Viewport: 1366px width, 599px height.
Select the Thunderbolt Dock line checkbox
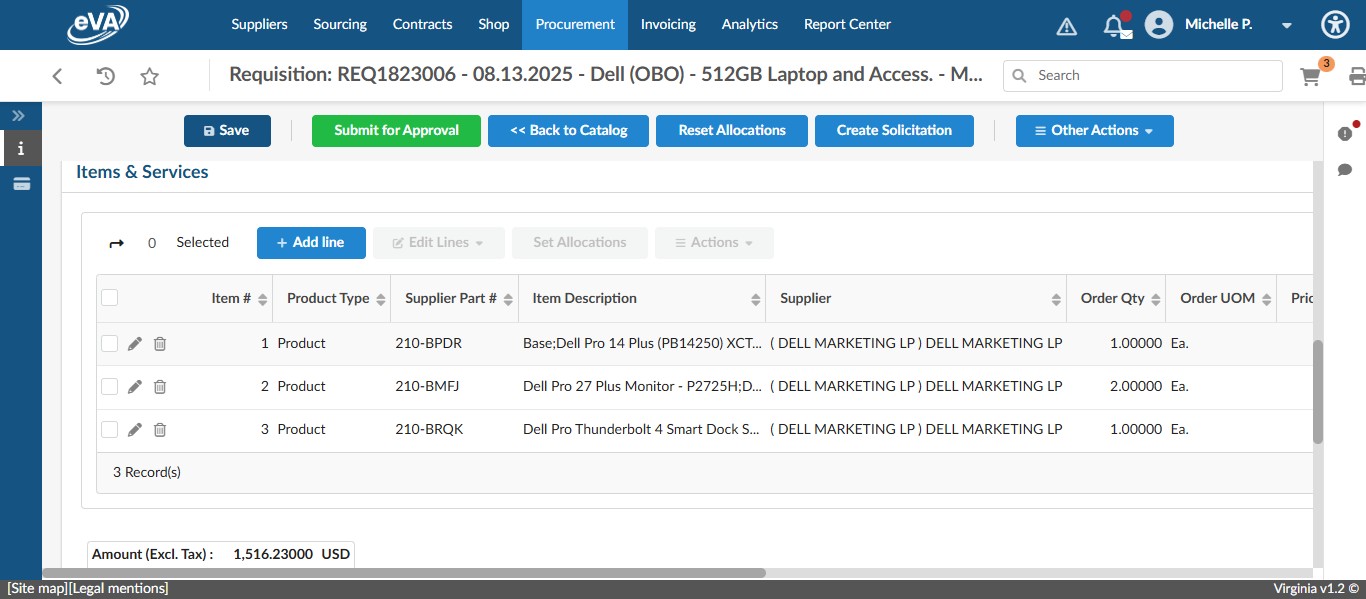point(109,429)
